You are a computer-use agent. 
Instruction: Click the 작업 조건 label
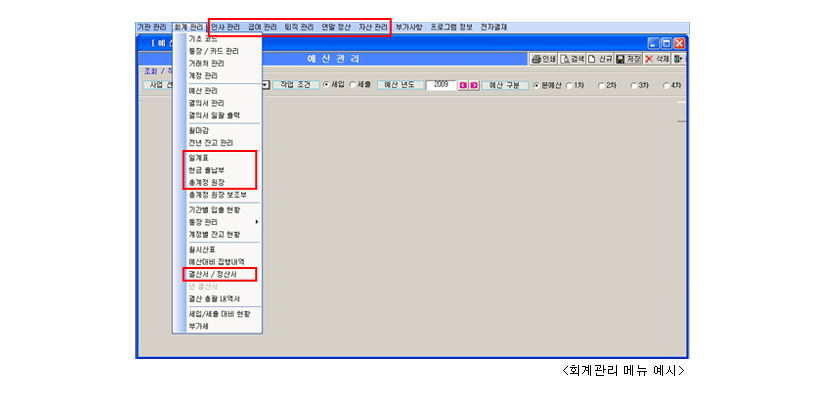(296, 85)
